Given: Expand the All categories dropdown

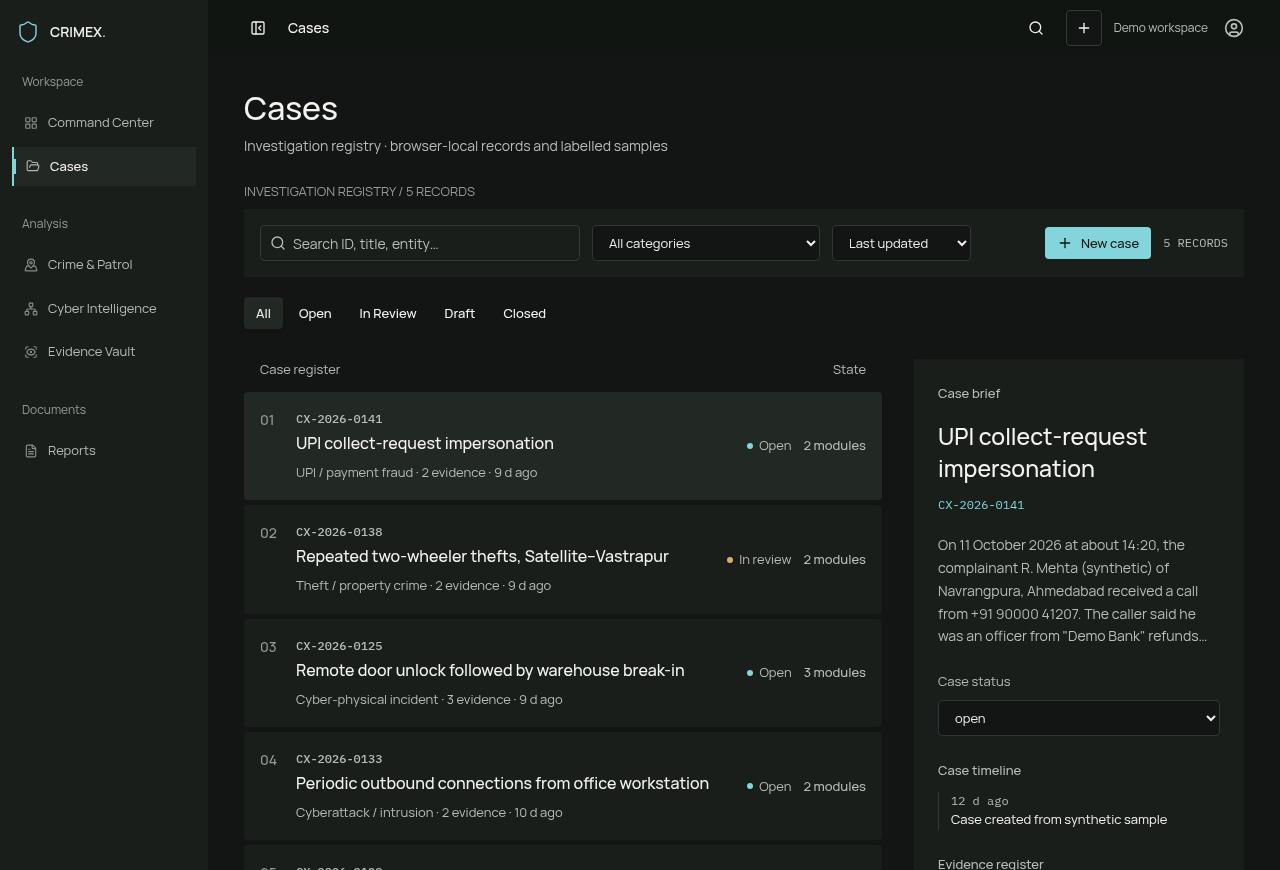Looking at the screenshot, I should (706, 243).
